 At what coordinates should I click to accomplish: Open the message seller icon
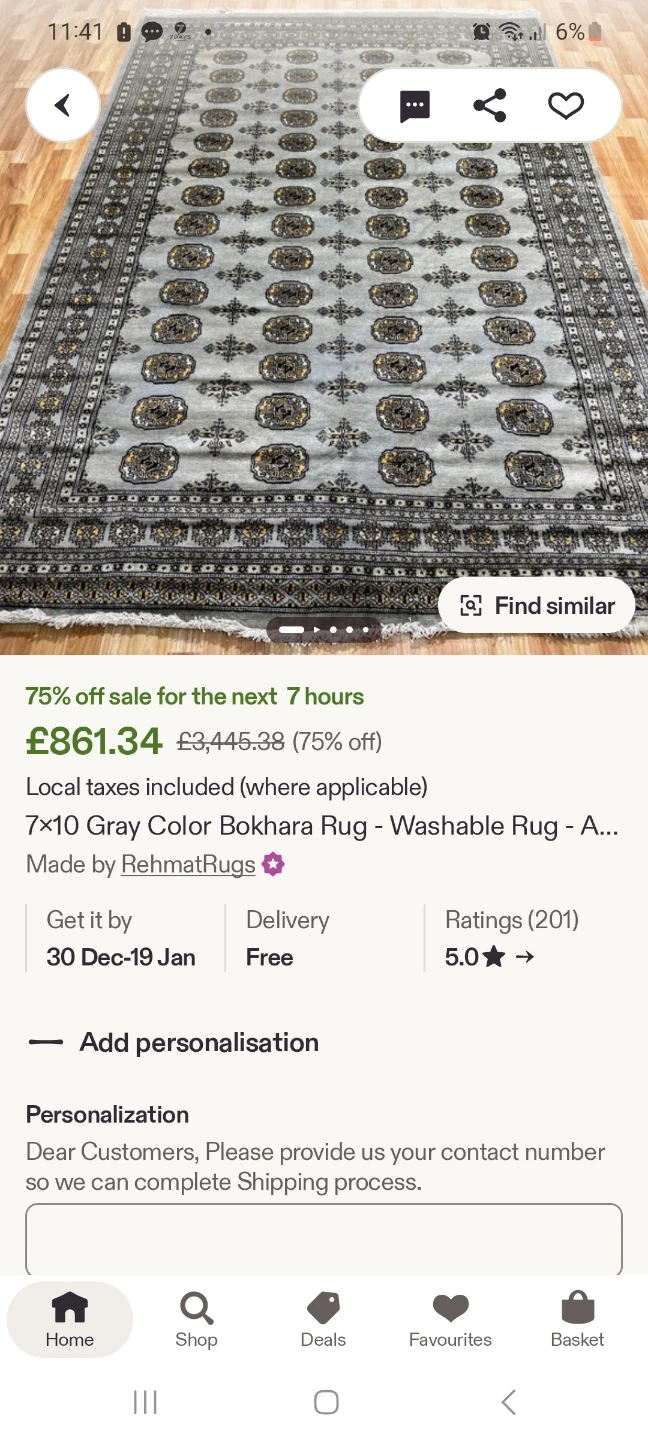coord(414,105)
